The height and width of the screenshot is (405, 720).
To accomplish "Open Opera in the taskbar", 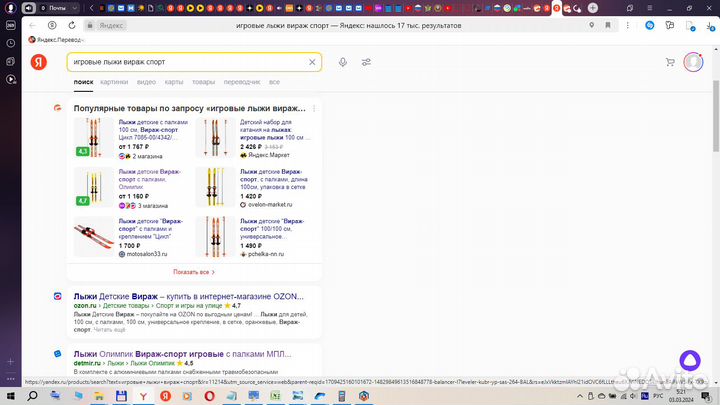I will pos(209,396).
